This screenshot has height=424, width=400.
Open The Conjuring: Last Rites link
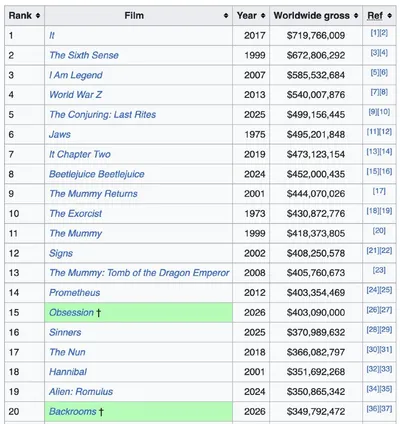click(103, 115)
